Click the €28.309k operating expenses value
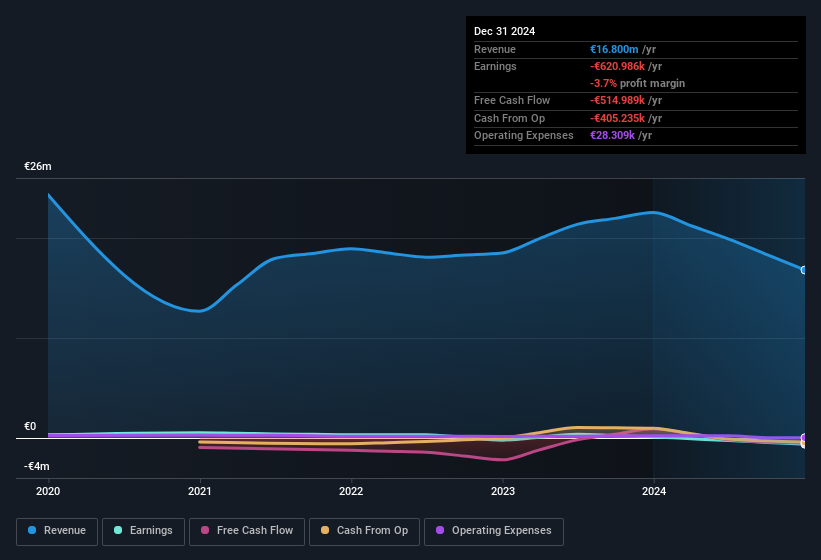The width and height of the screenshot is (821, 560). [613, 135]
